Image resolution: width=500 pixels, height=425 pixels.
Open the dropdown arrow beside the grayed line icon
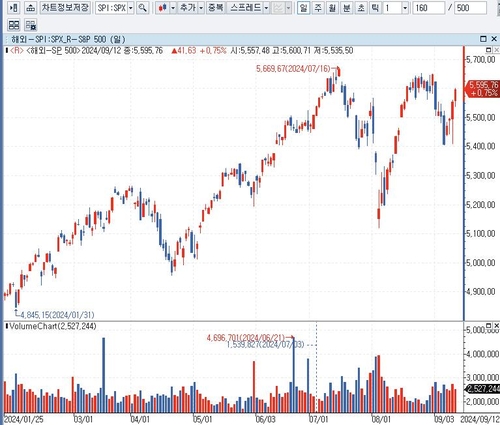point(288,8)
